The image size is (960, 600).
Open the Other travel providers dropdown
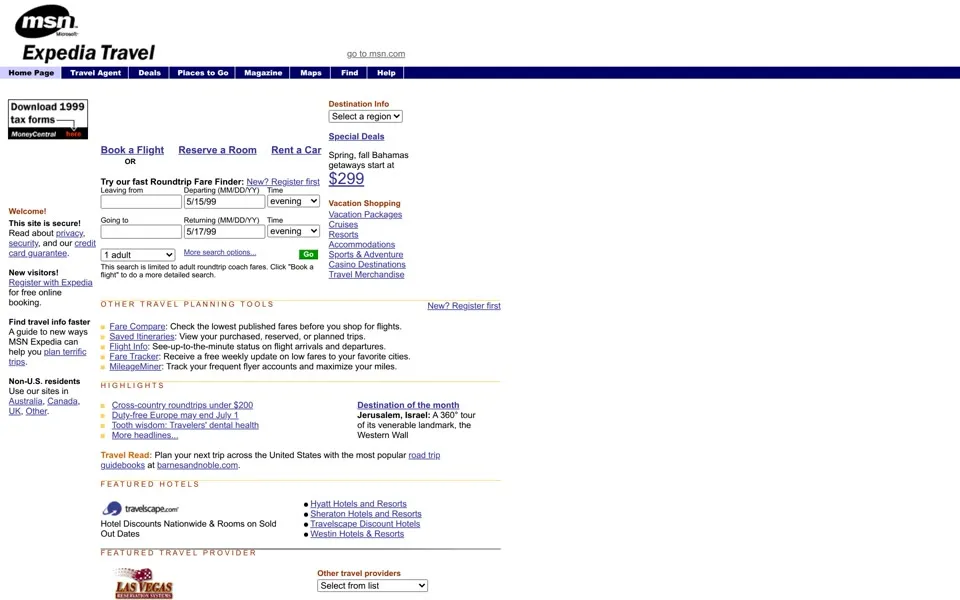point(372,585)
